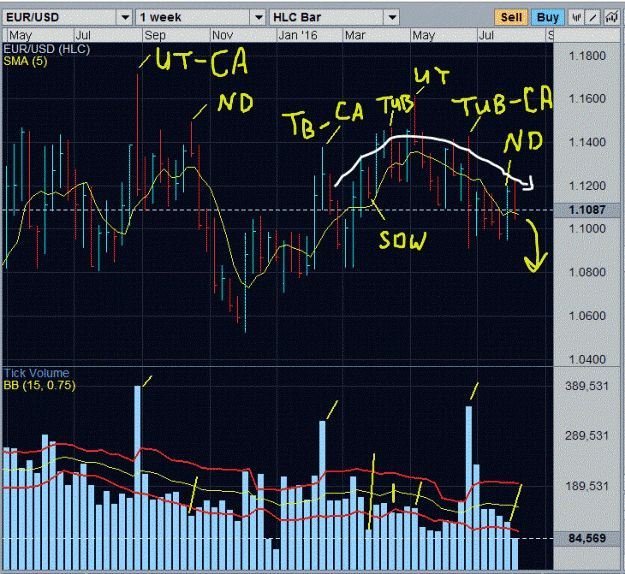625x574 pixels.
Task: Open the 1 week timeframe dropdown arrow
Action: [258, 18]
